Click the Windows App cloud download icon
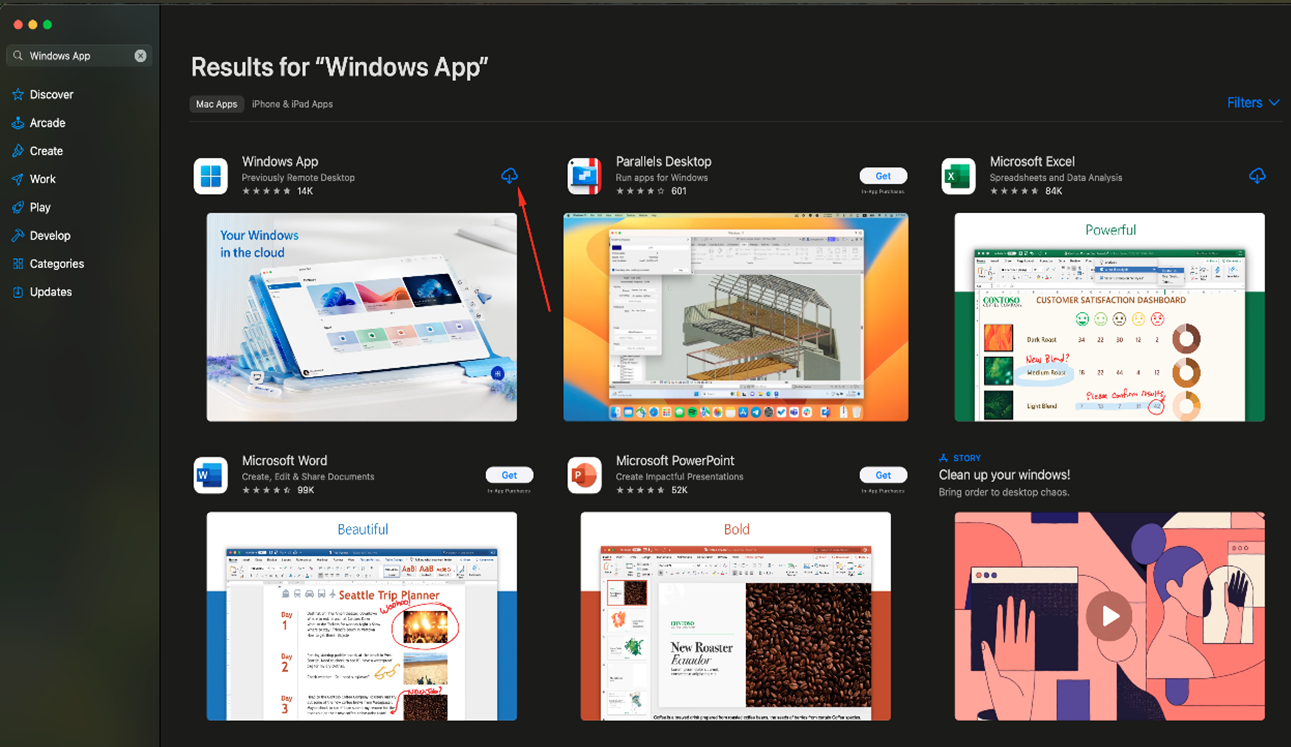This screenshot has width=1291, height=747. pos(509,176)
